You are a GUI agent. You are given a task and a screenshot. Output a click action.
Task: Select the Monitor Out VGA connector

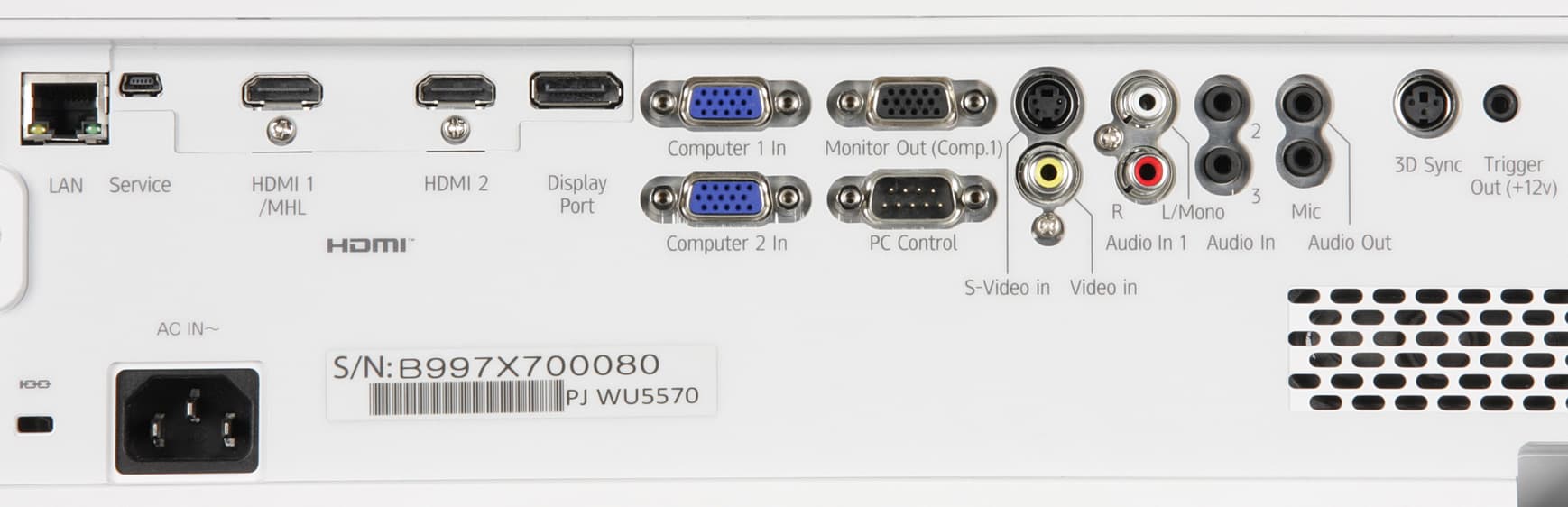pyautogui.click(x=912, y=103)
